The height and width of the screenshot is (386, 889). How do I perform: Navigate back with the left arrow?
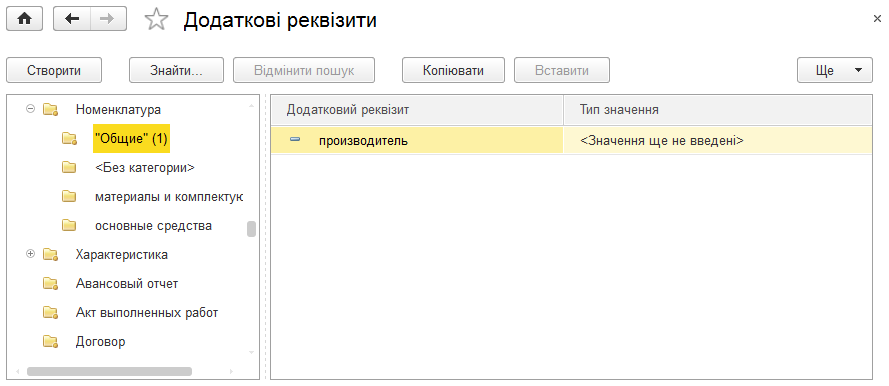71,19
